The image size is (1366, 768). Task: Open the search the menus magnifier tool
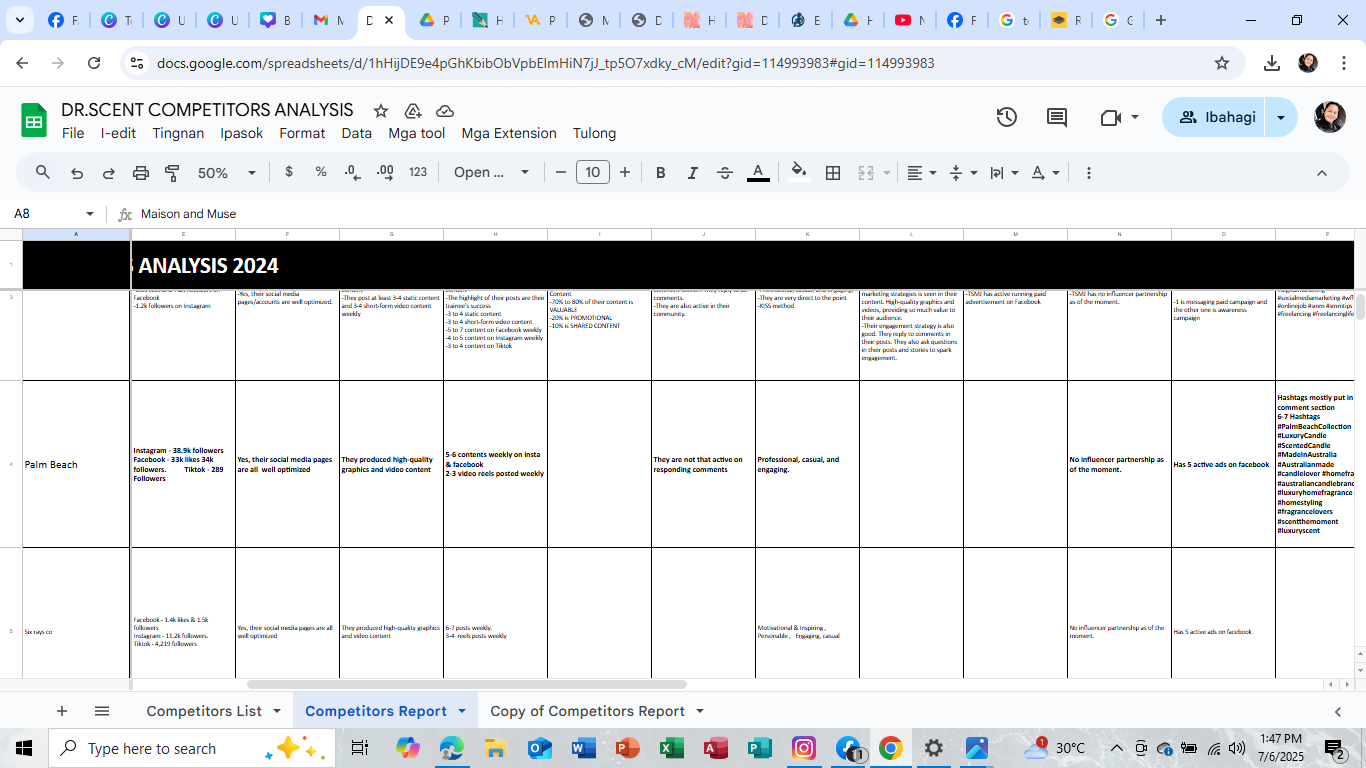43,172
